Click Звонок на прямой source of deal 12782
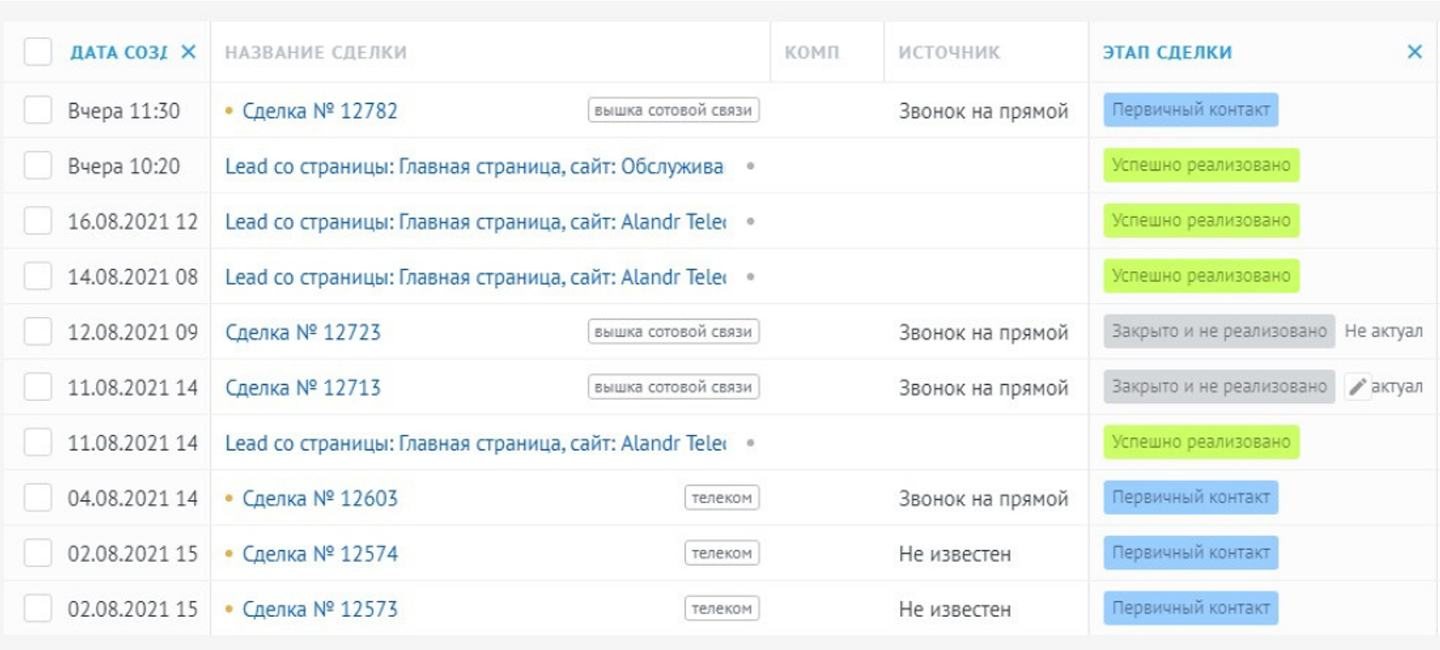This screenshot has width=1440, height=650. (983, 111)
